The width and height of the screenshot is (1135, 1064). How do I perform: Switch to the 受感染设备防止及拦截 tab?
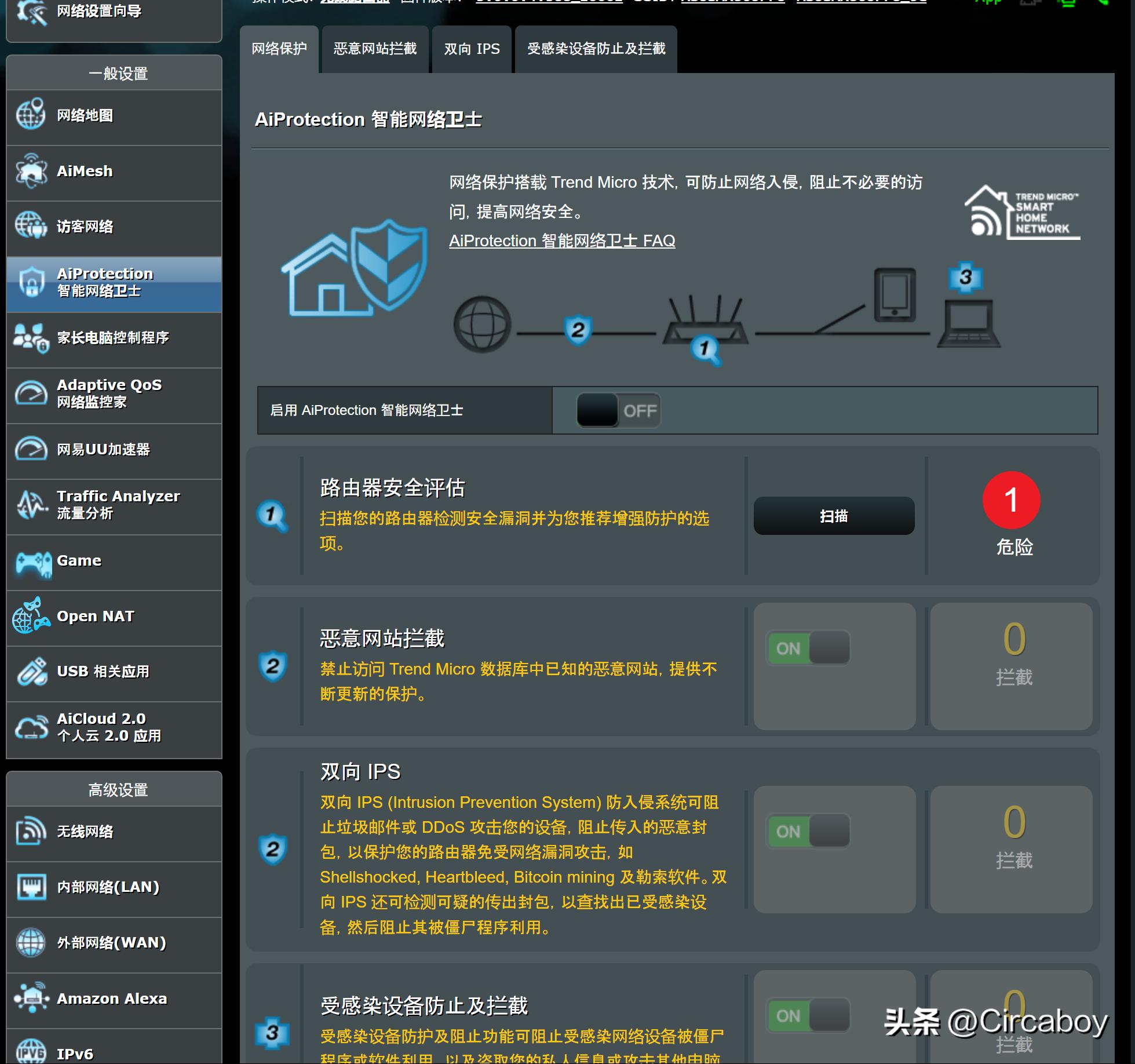(596, 50)
